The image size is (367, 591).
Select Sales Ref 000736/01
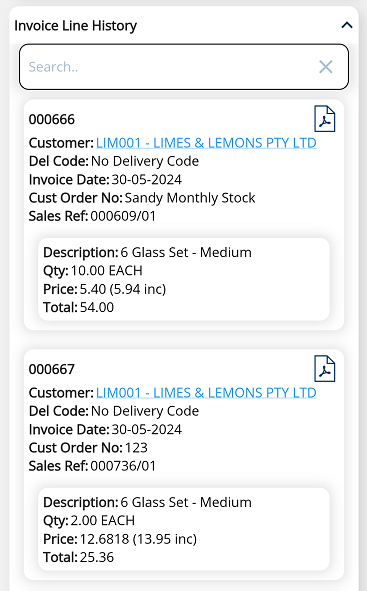(x=123, y=466)
